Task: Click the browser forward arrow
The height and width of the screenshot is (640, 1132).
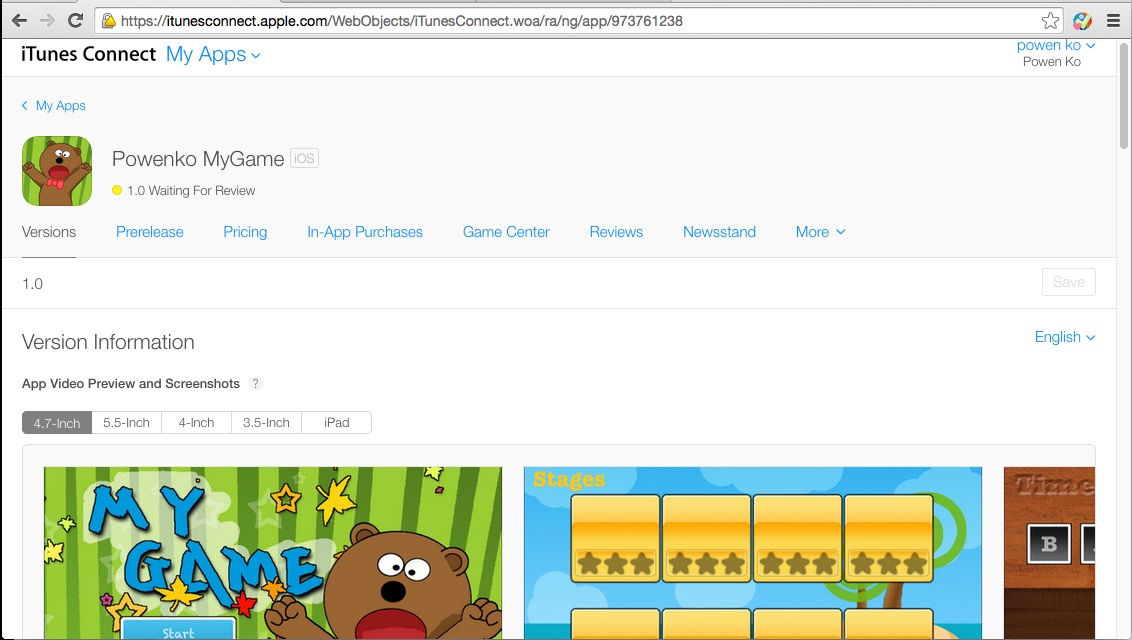Action: pos(48,21)
